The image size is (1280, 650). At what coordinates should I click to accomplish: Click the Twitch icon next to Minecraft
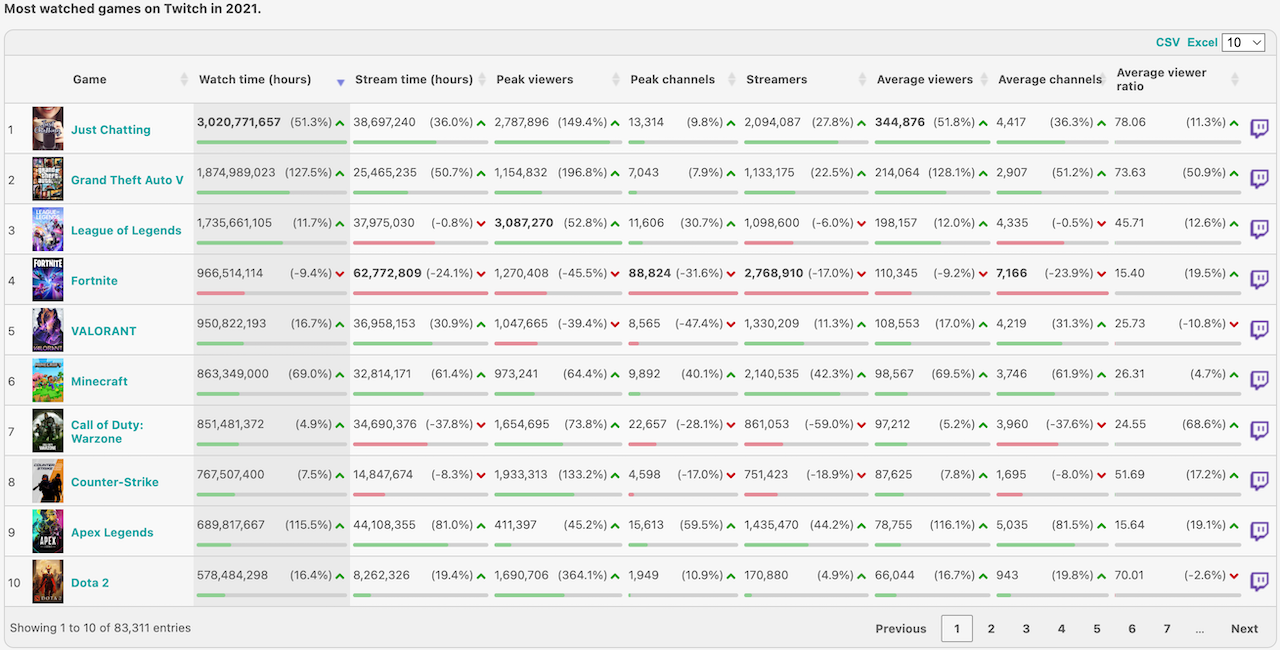click(1259, 381)
